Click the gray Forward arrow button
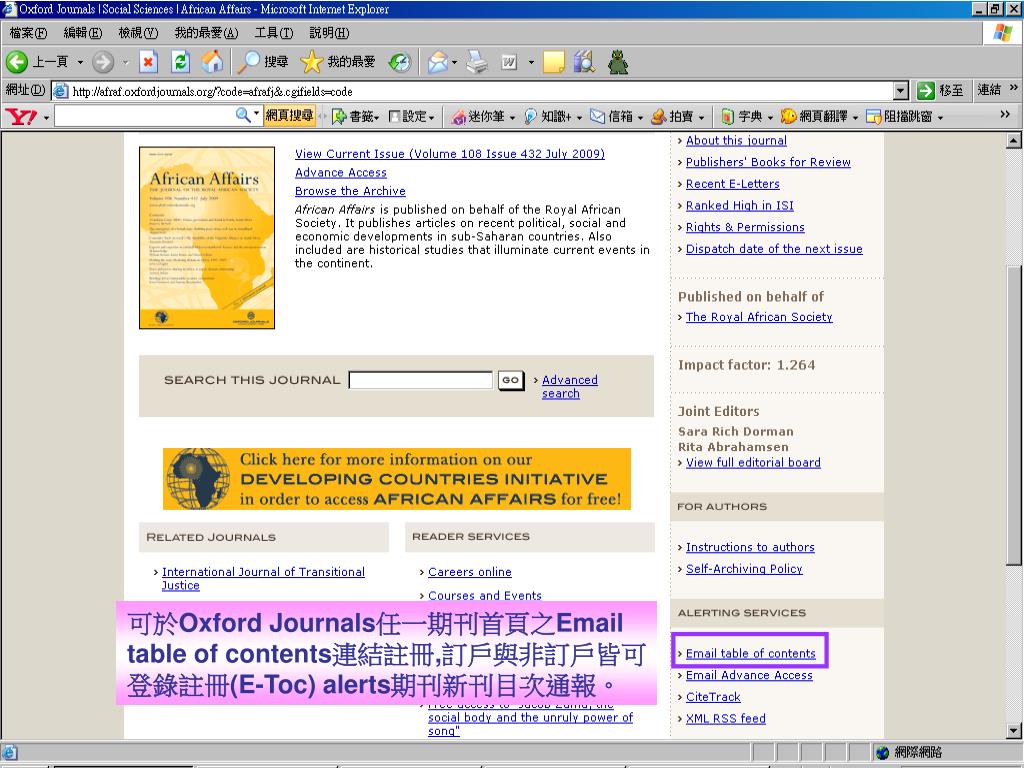The height and width of the screenshot is (768, 1024). [103, 62]
